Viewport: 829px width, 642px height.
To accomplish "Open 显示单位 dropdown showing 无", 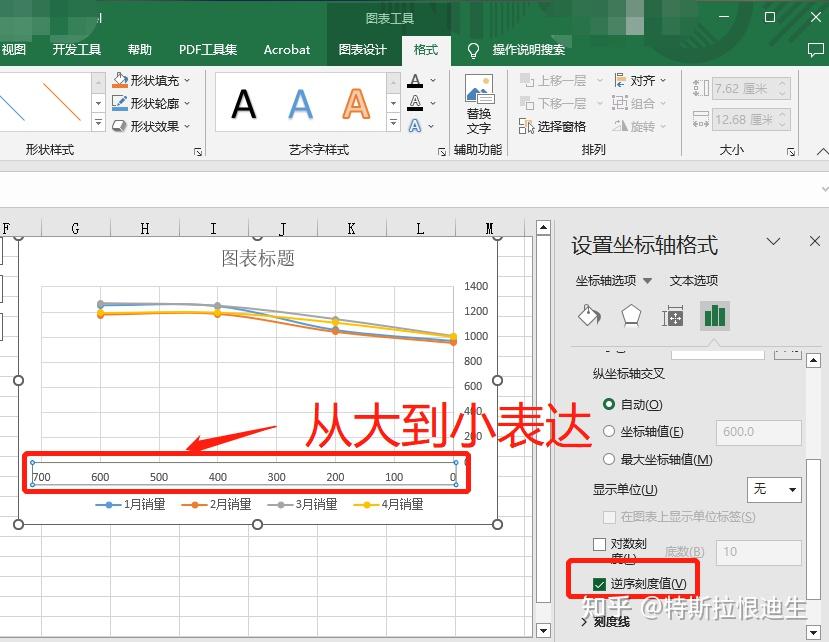I will pos(774,489).
